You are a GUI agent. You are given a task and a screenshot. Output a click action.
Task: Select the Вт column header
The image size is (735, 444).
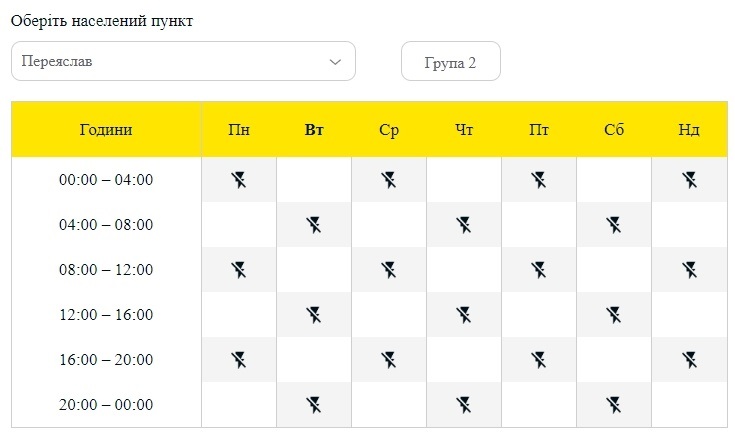click(314, 129)
